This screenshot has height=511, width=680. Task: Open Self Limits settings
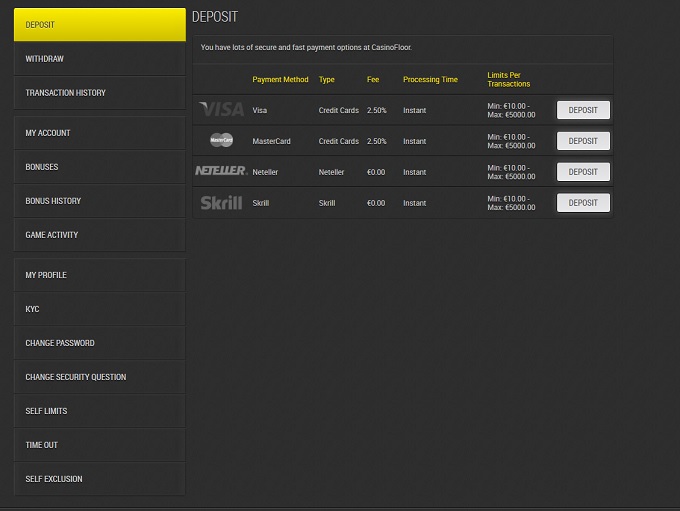coord(99,411)
